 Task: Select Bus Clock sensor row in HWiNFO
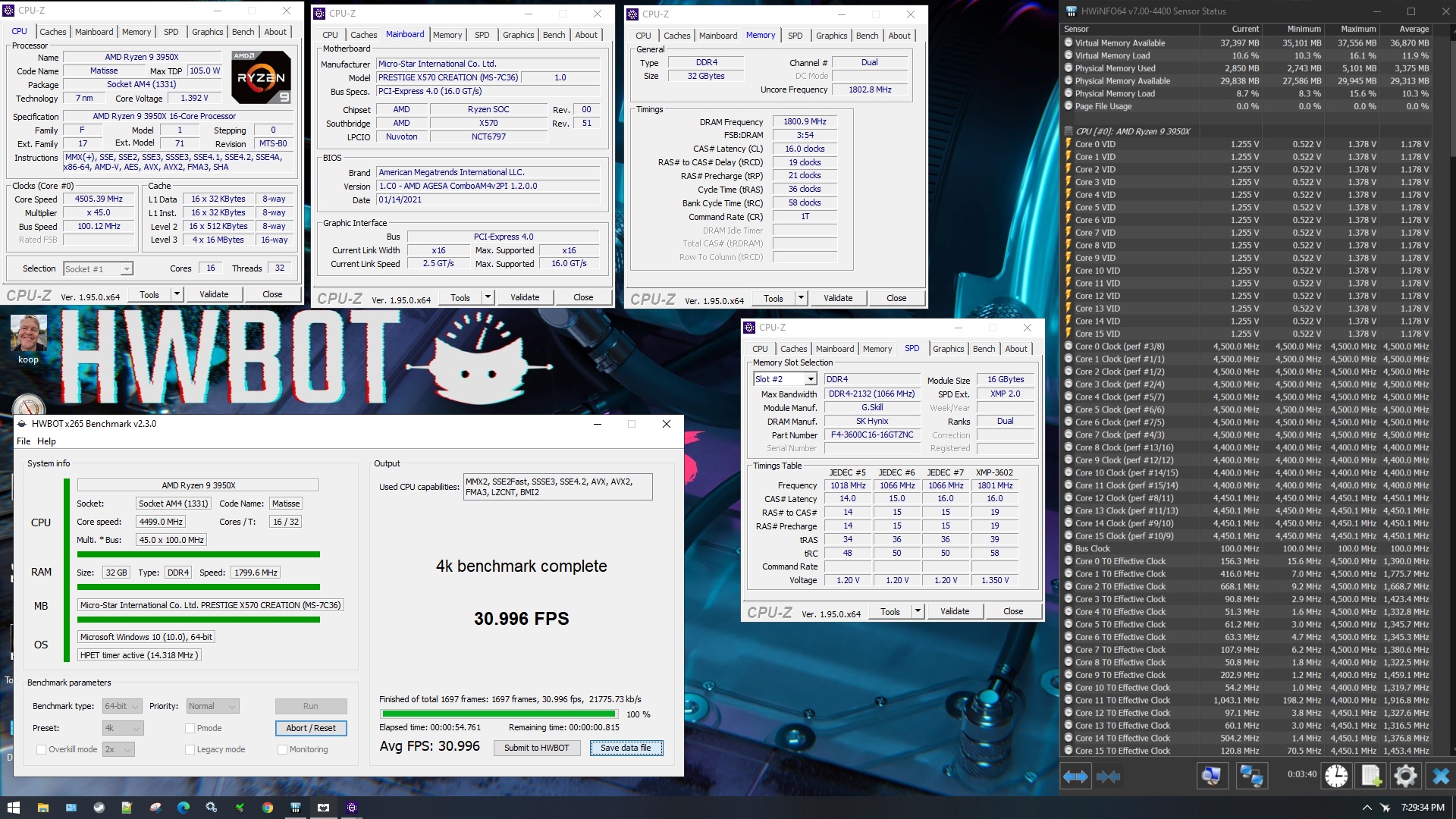[1246, 548]
